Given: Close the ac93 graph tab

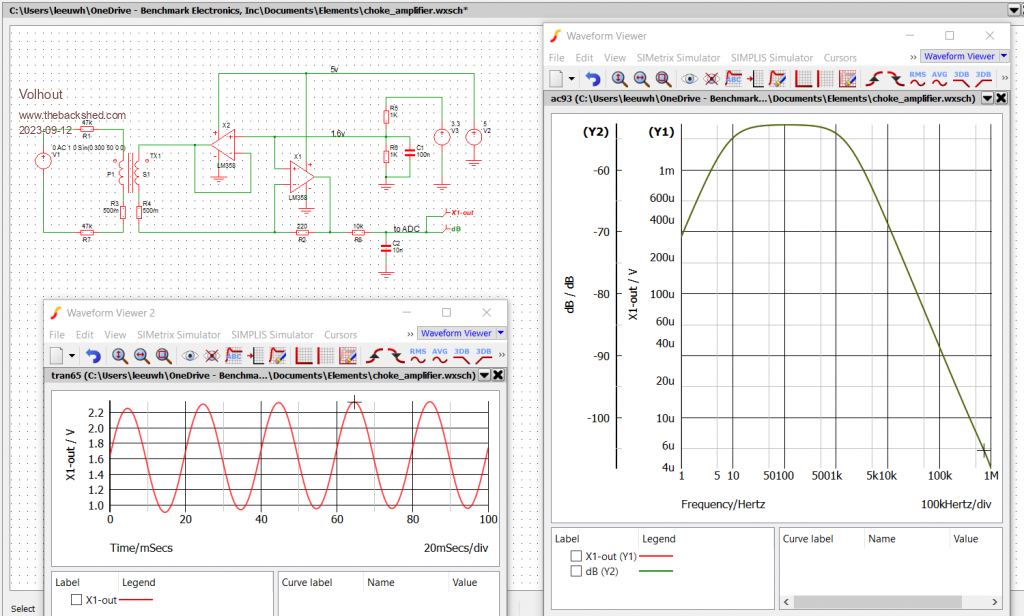Looking at the screenshot, I should (x=1002, y=99).
